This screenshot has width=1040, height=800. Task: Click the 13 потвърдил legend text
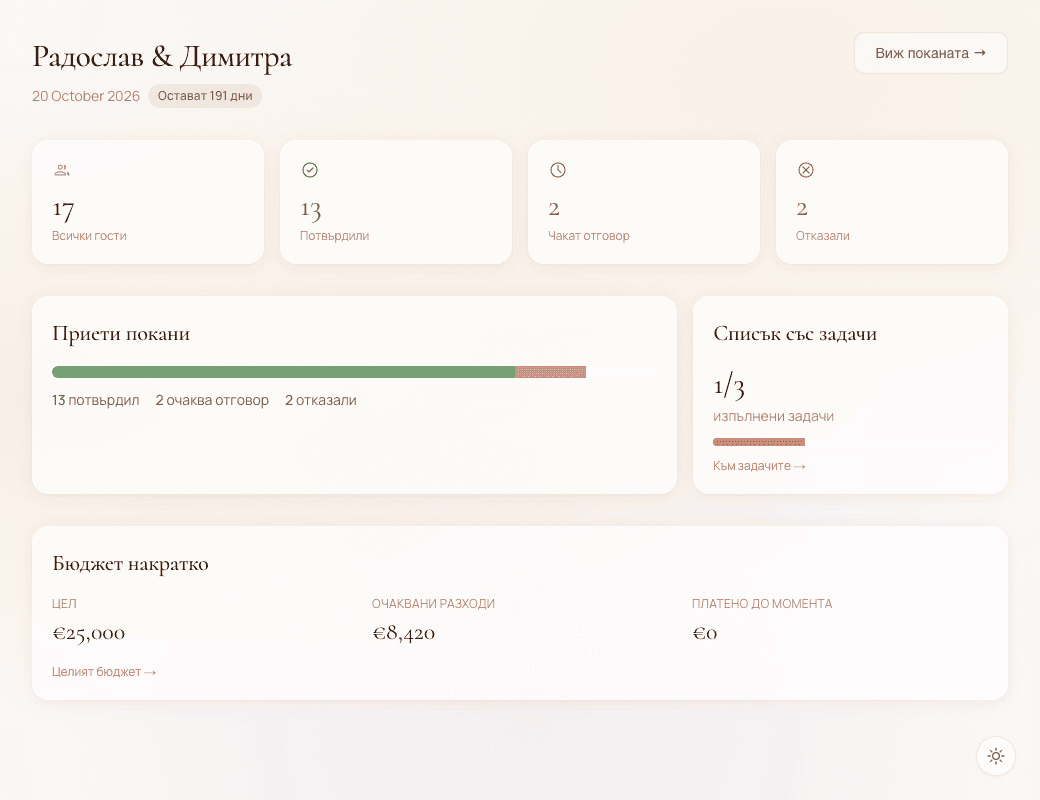coord(96,400)
